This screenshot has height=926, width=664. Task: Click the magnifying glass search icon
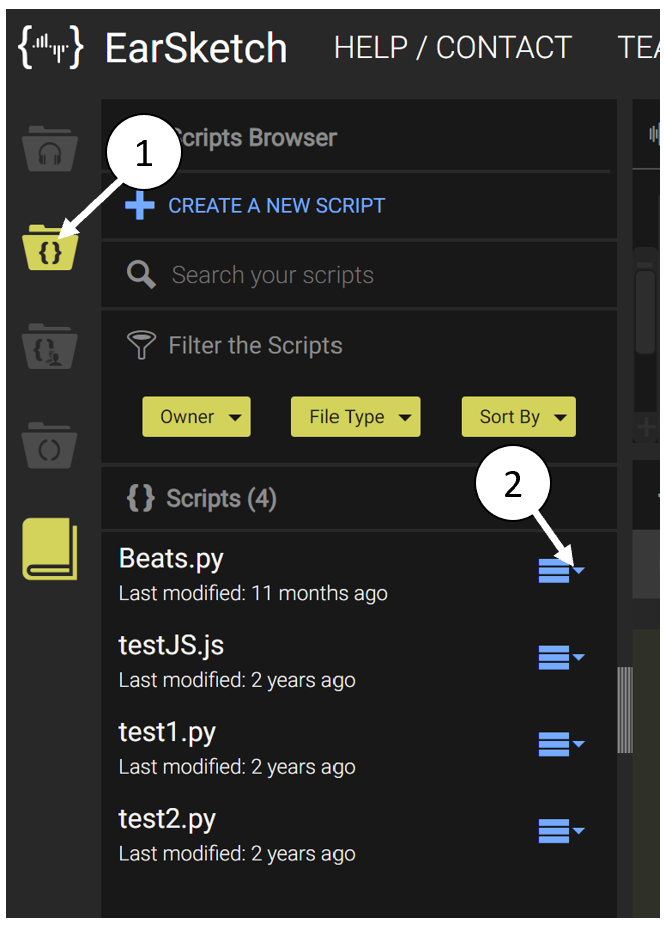pyautogui.click(x=141, y=275)
